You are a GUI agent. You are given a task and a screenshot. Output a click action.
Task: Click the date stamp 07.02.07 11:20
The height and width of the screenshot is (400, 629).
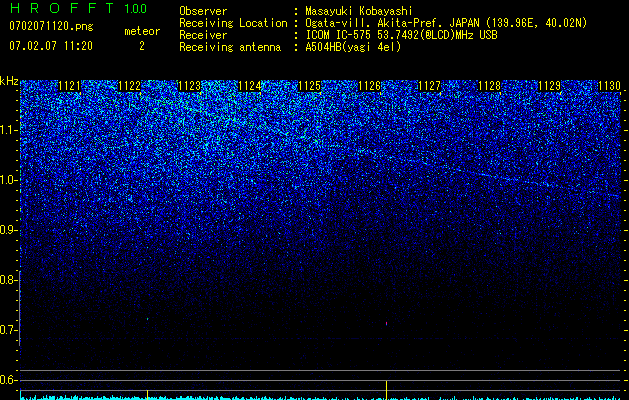pos(51,46)
